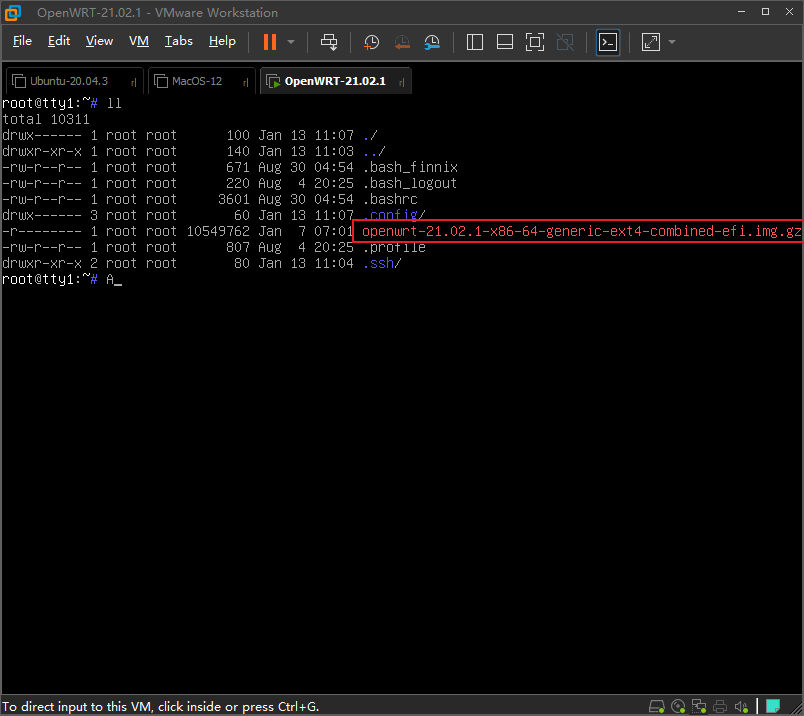Image resolution: width=804 pixels, height=716 pixels.
Task: Click the sound device status icon
Action: pyautogui.click(x=741, y=705)
